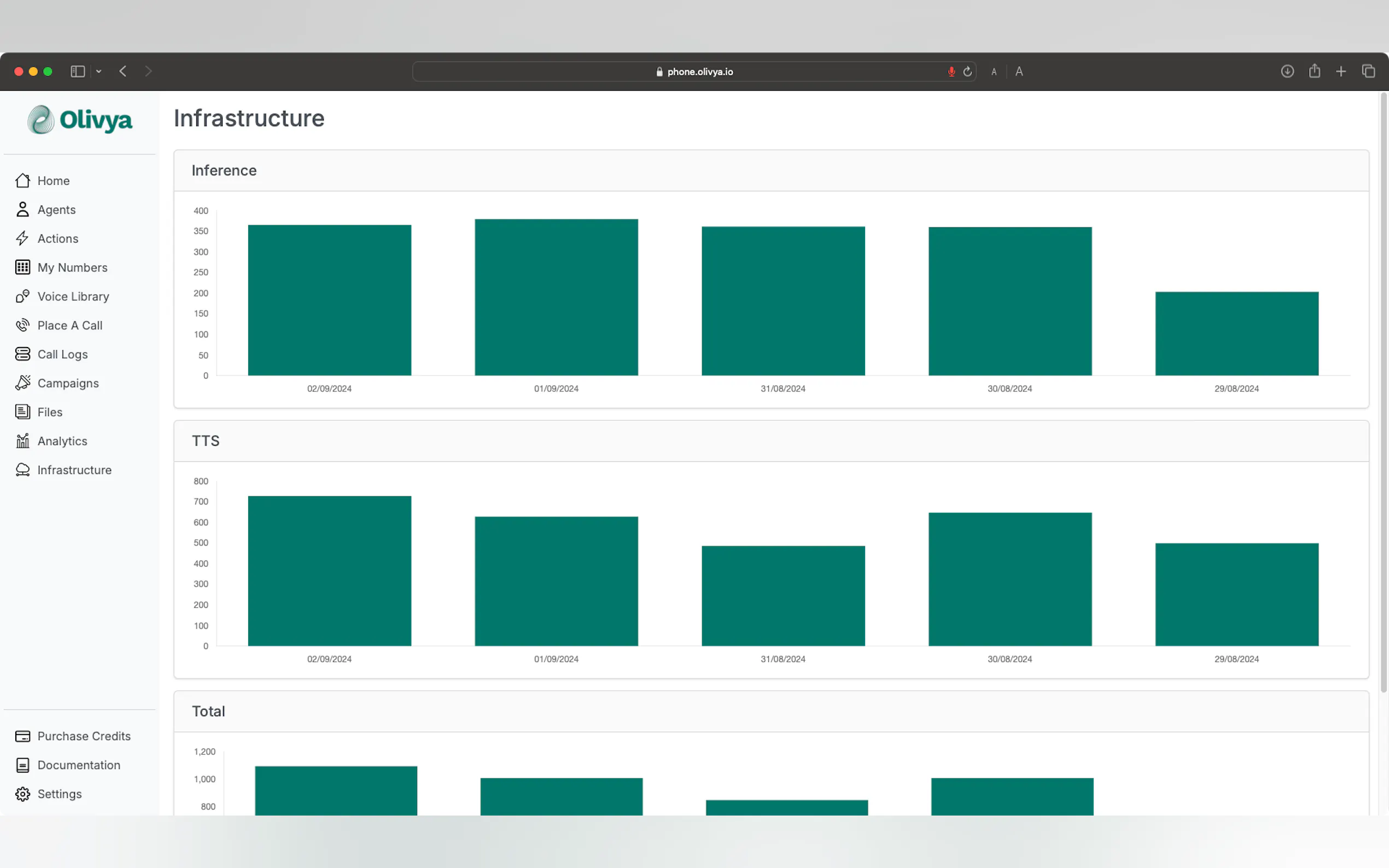
Task: Click the Place A Call phone icon
Action: [x=22, y=326]
